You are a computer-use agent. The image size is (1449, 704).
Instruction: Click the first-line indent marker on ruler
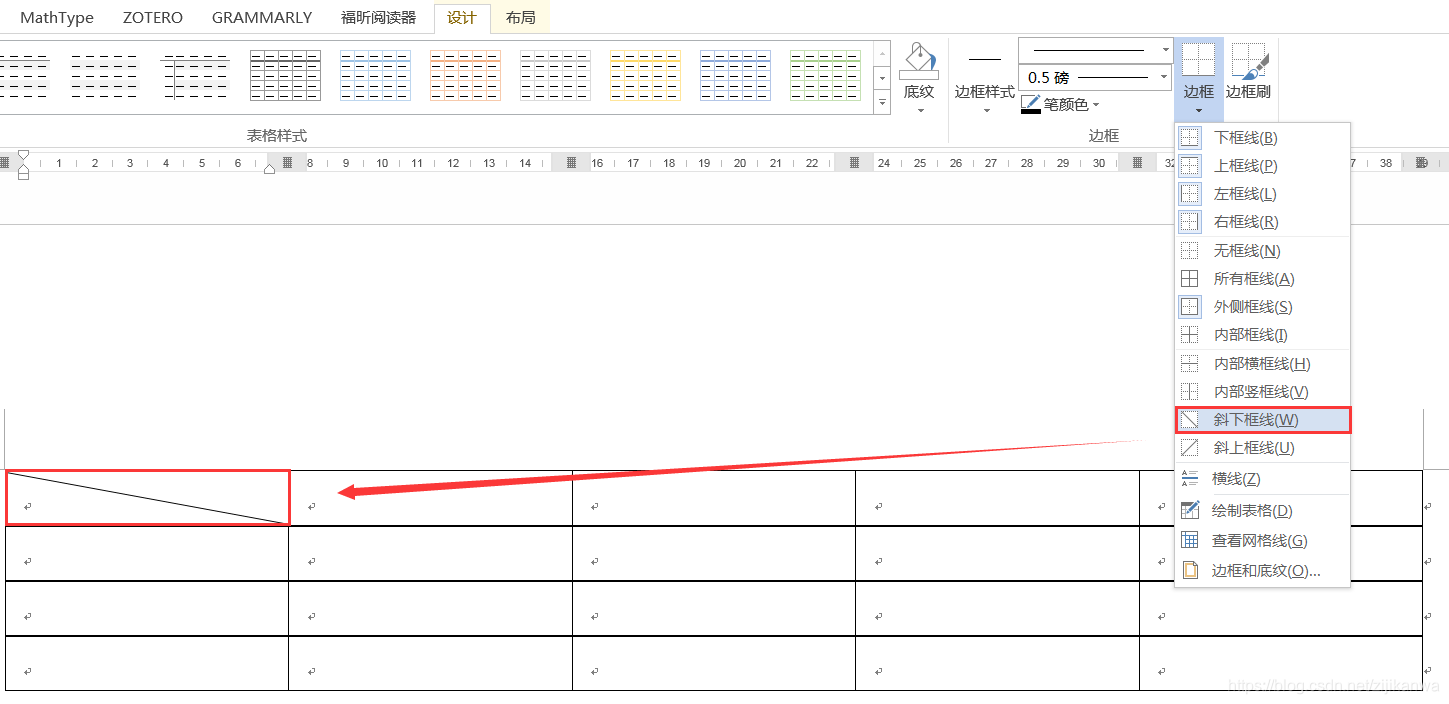[x=23, y=155]
